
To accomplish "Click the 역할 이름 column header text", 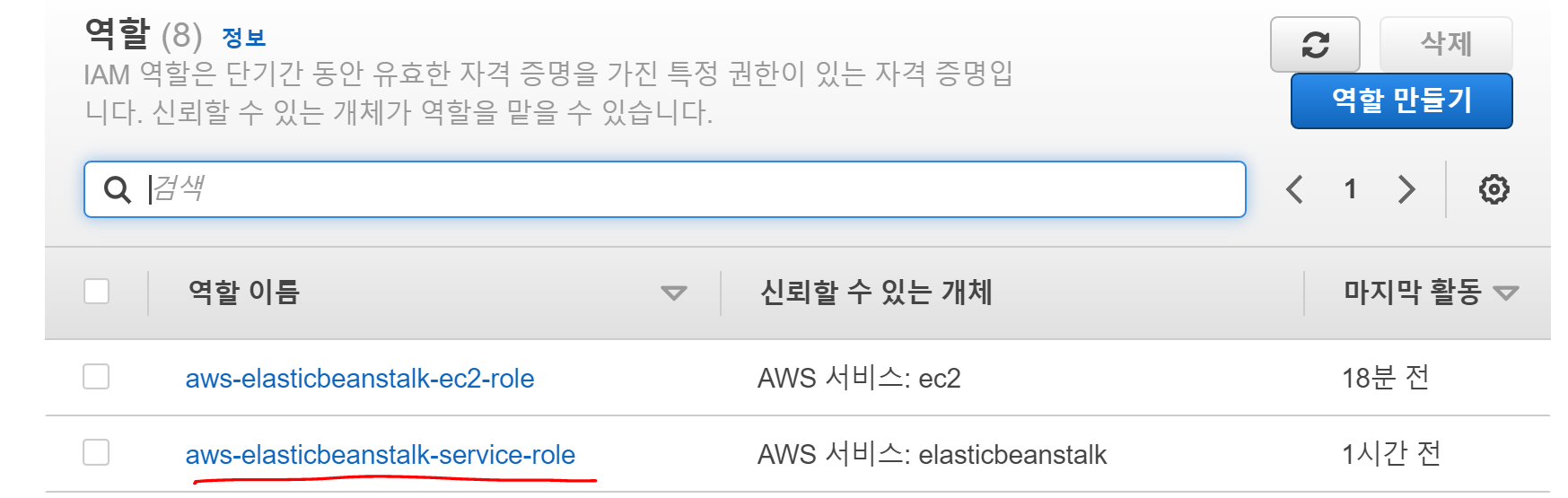I will point(244,292).
